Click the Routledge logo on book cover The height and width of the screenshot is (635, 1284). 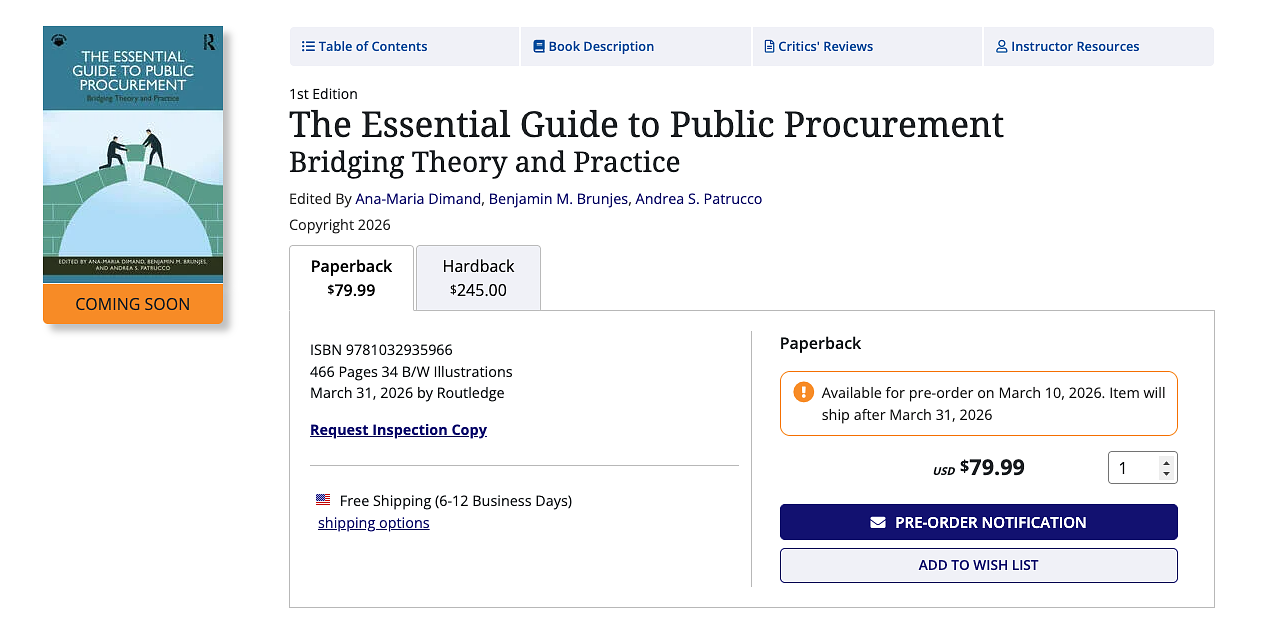coord(209,42)
